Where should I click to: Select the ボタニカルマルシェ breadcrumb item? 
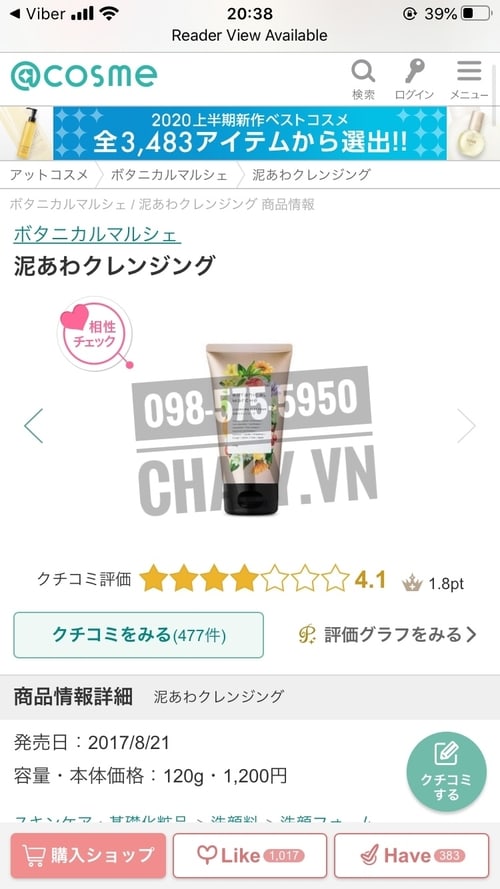[169, 175]
